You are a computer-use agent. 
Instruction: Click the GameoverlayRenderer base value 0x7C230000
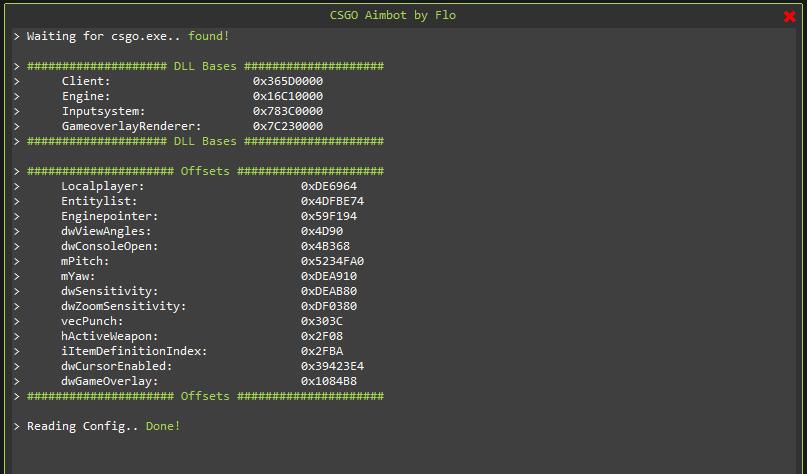click(x=287, y=126)
